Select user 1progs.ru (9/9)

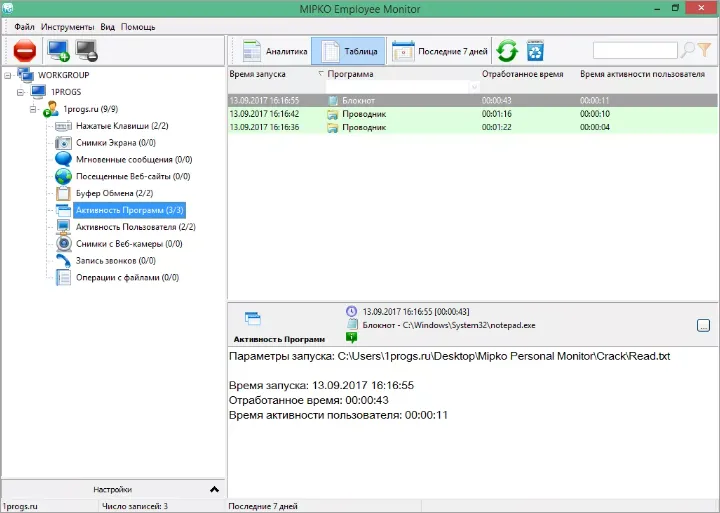[x=90, y=109]
